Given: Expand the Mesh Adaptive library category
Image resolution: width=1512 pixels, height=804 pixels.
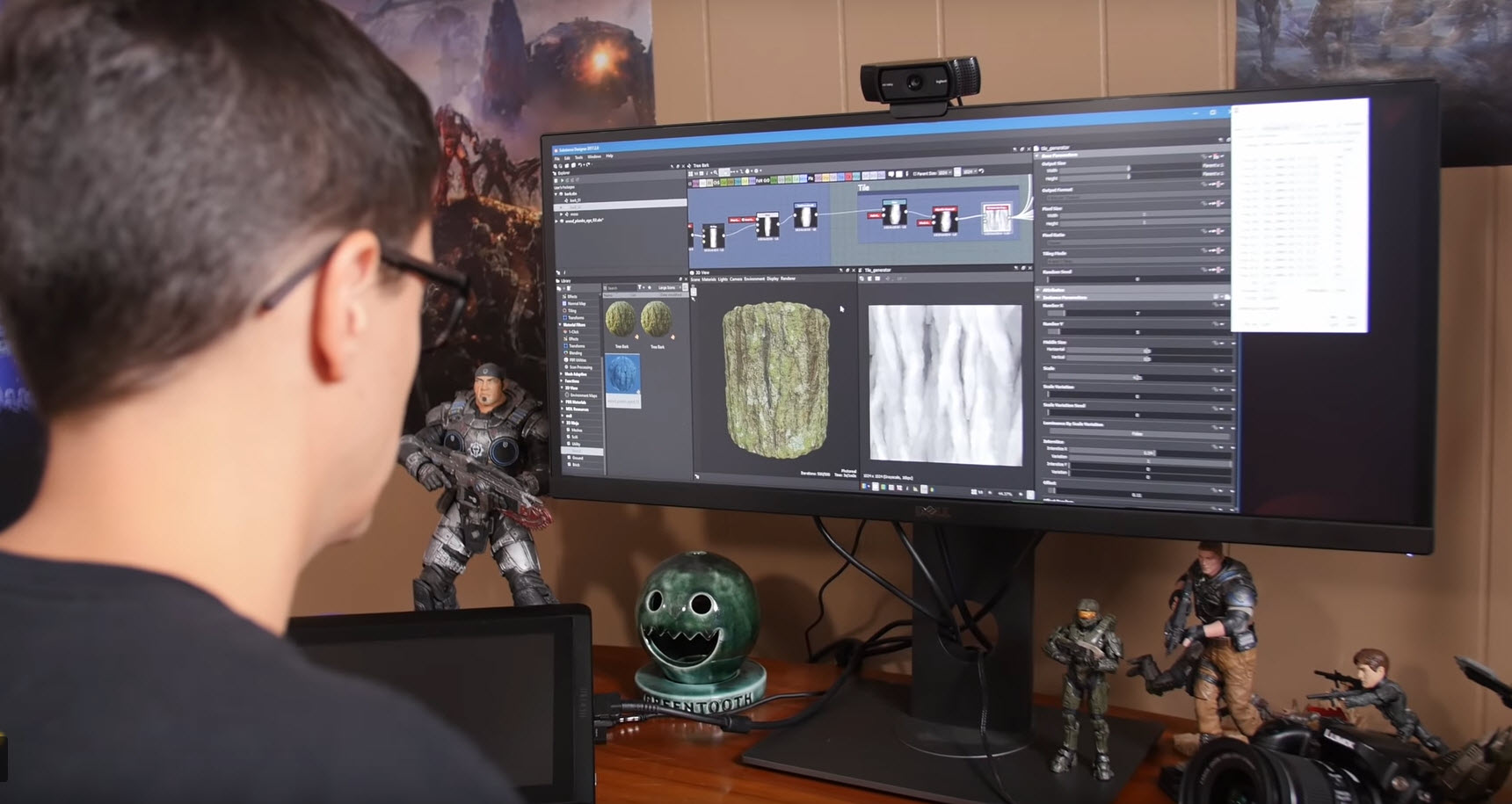Looking at the screenshot, I should (562, 374).
